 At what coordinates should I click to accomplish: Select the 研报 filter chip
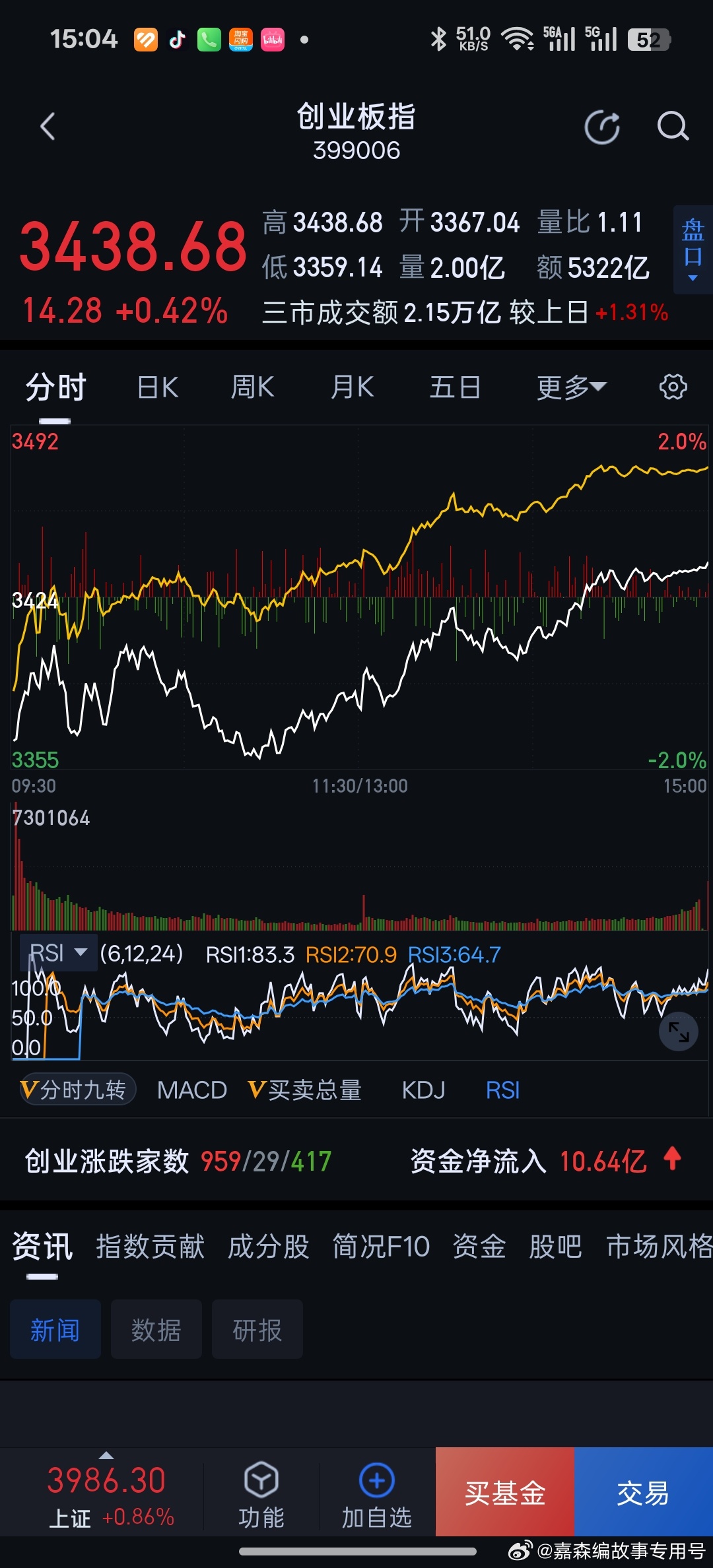coord(257,1329)
